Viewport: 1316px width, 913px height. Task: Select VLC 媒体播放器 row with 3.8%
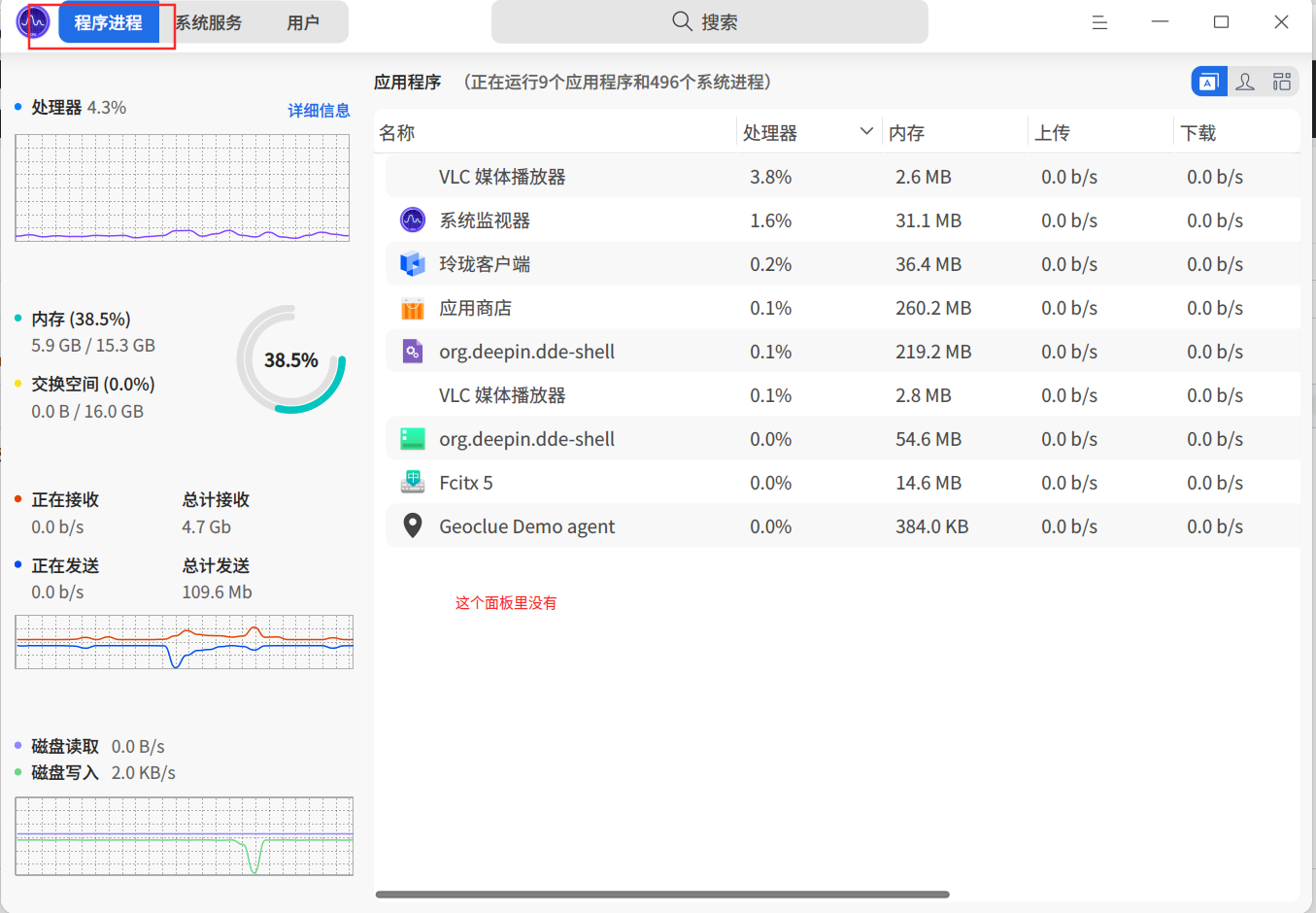pyautogui.click(x=843, y=177)
